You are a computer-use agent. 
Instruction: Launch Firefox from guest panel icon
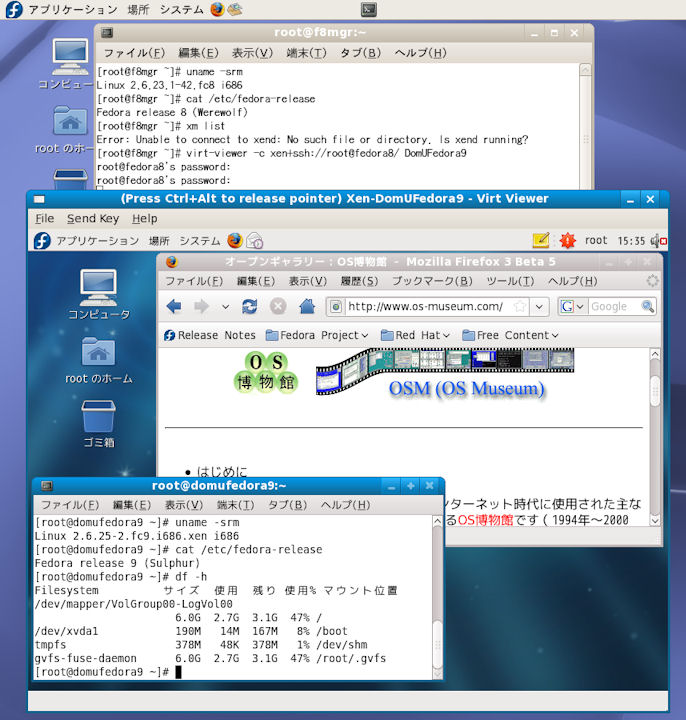[x=235, y=240]
